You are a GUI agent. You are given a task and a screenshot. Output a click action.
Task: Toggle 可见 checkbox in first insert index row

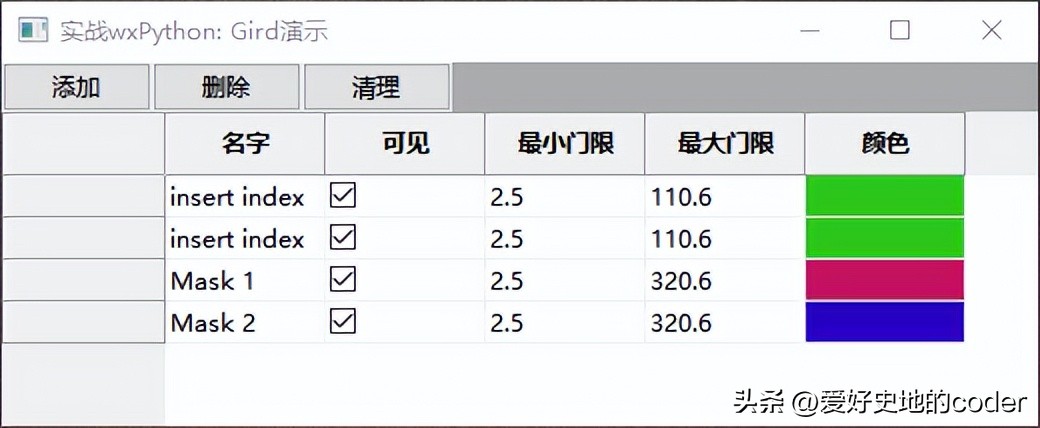343,195
